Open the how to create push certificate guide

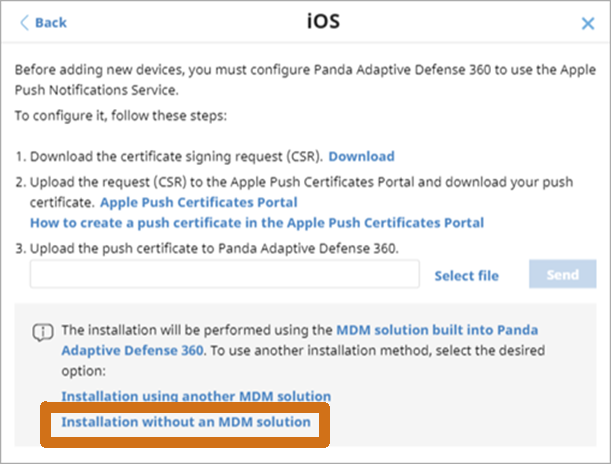click(257, 223)
